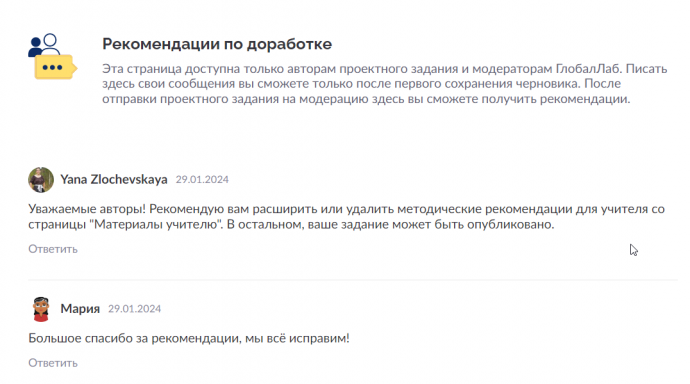Click the 29.01.2024 date beside Мария
690x384 pixels.
point(135,309)
